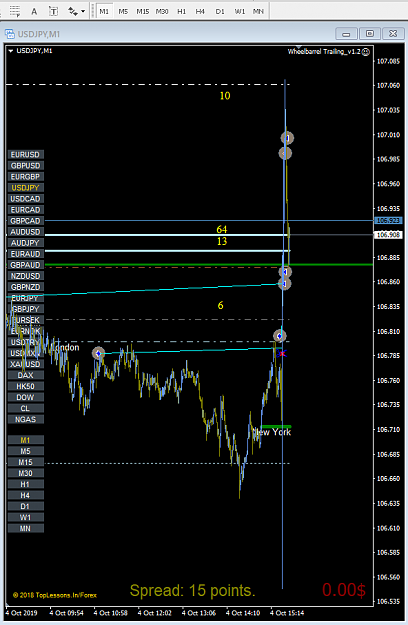Pick the H4 button in the chart panel
Viewport: 408px width, 625px height.
coord(26,495)
